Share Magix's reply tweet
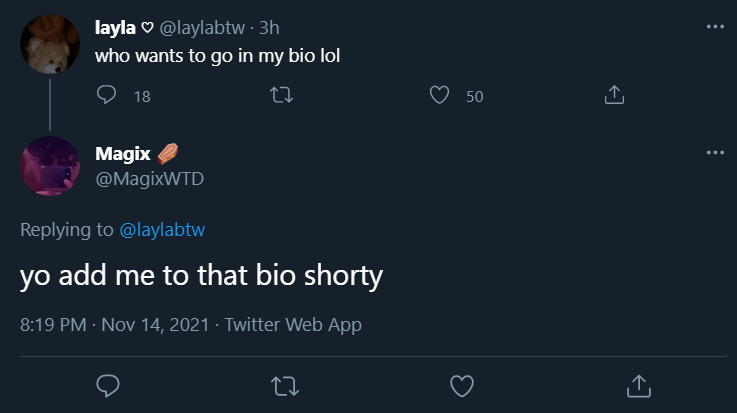The image size is (737, 413). (638, 385)
